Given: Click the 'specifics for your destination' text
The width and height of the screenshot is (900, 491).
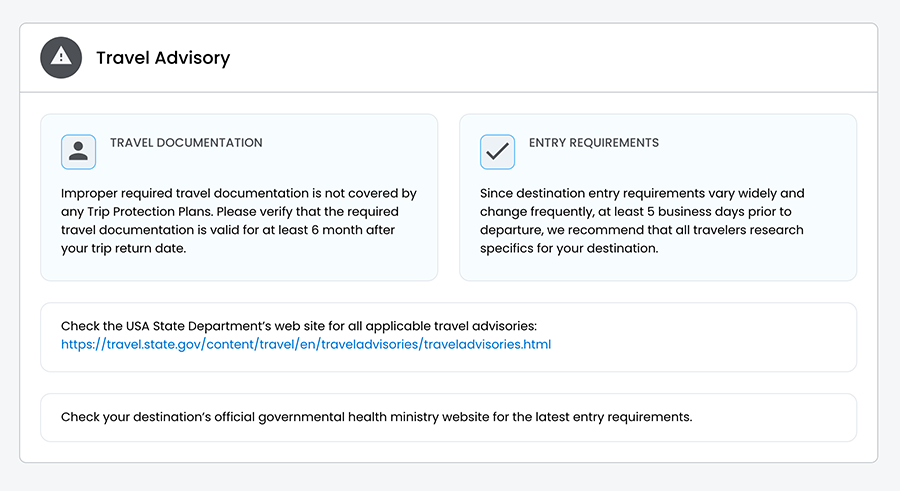Looking at the screenshot, I should 568,248.
